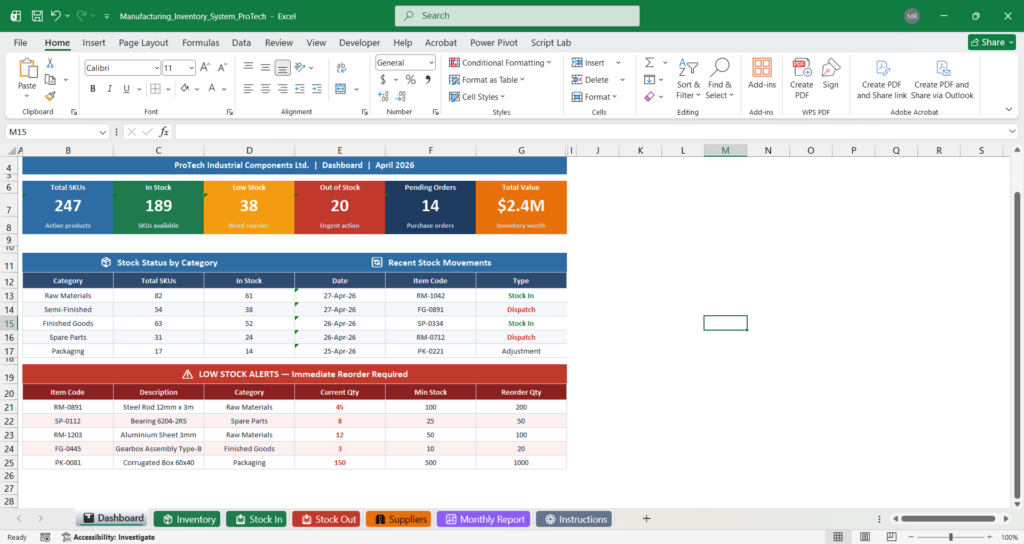
Task: Click Increase Font Size icon
Action: tap(205, 67)
